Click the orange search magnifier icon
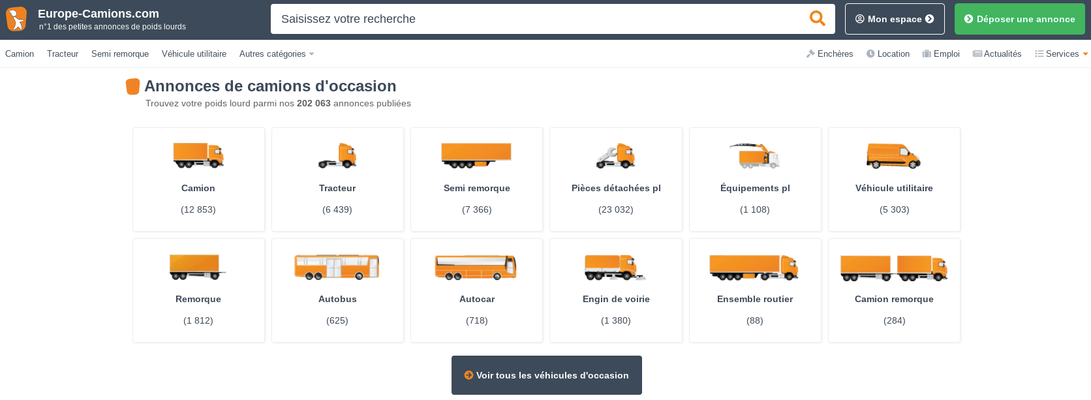This screenshot has width=1091, height=400. click(817, 19)
